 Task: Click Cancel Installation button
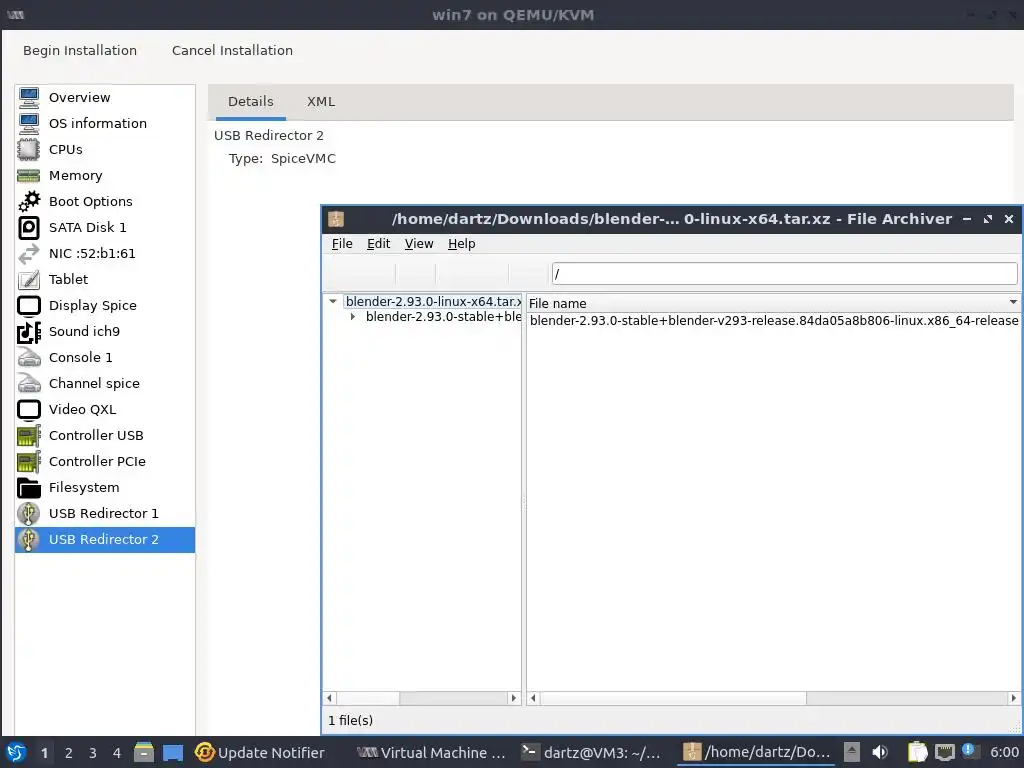(x=232, y=50)
